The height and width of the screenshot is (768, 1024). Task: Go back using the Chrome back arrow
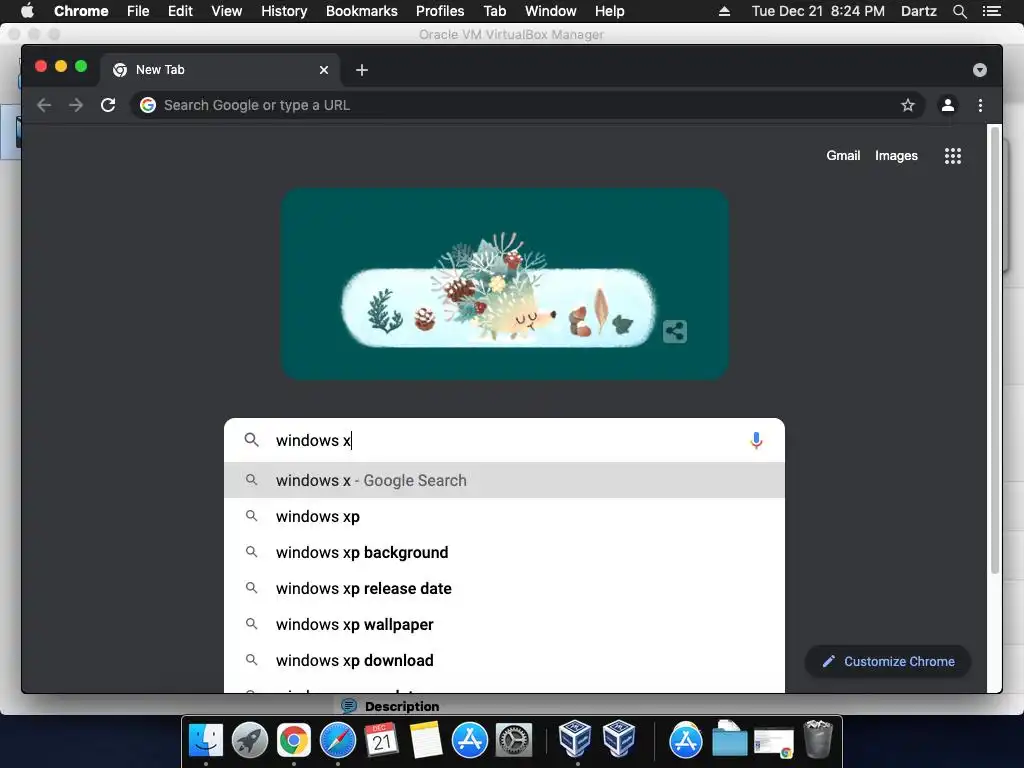44,105
